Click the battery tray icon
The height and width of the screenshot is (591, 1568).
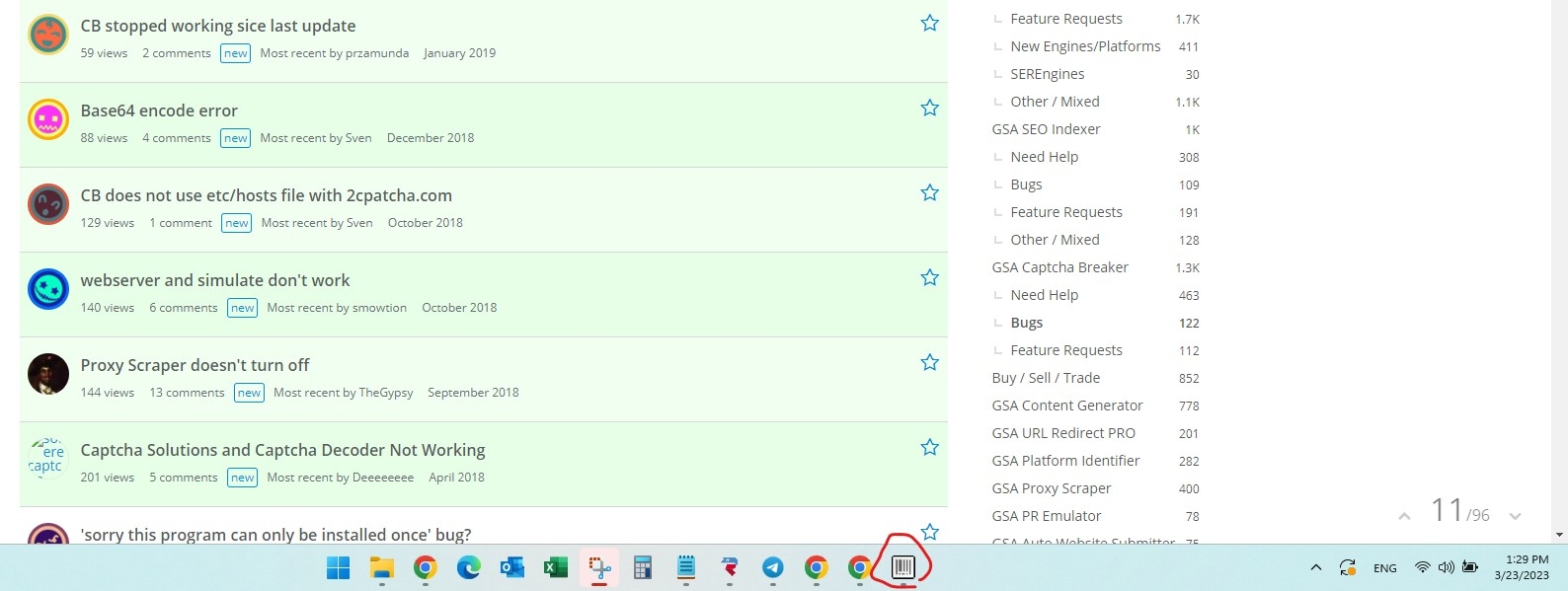click(1470, 567)
